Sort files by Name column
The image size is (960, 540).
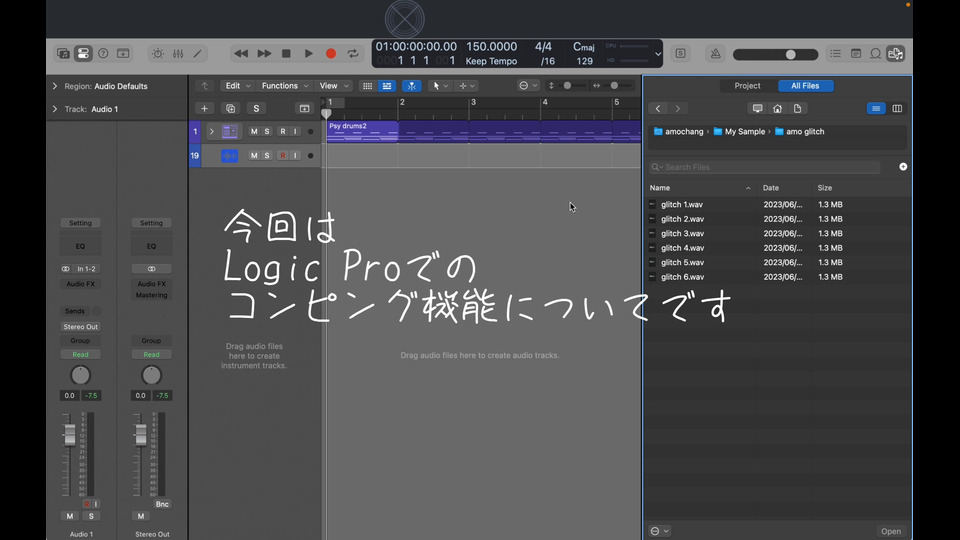pos(700,188)
